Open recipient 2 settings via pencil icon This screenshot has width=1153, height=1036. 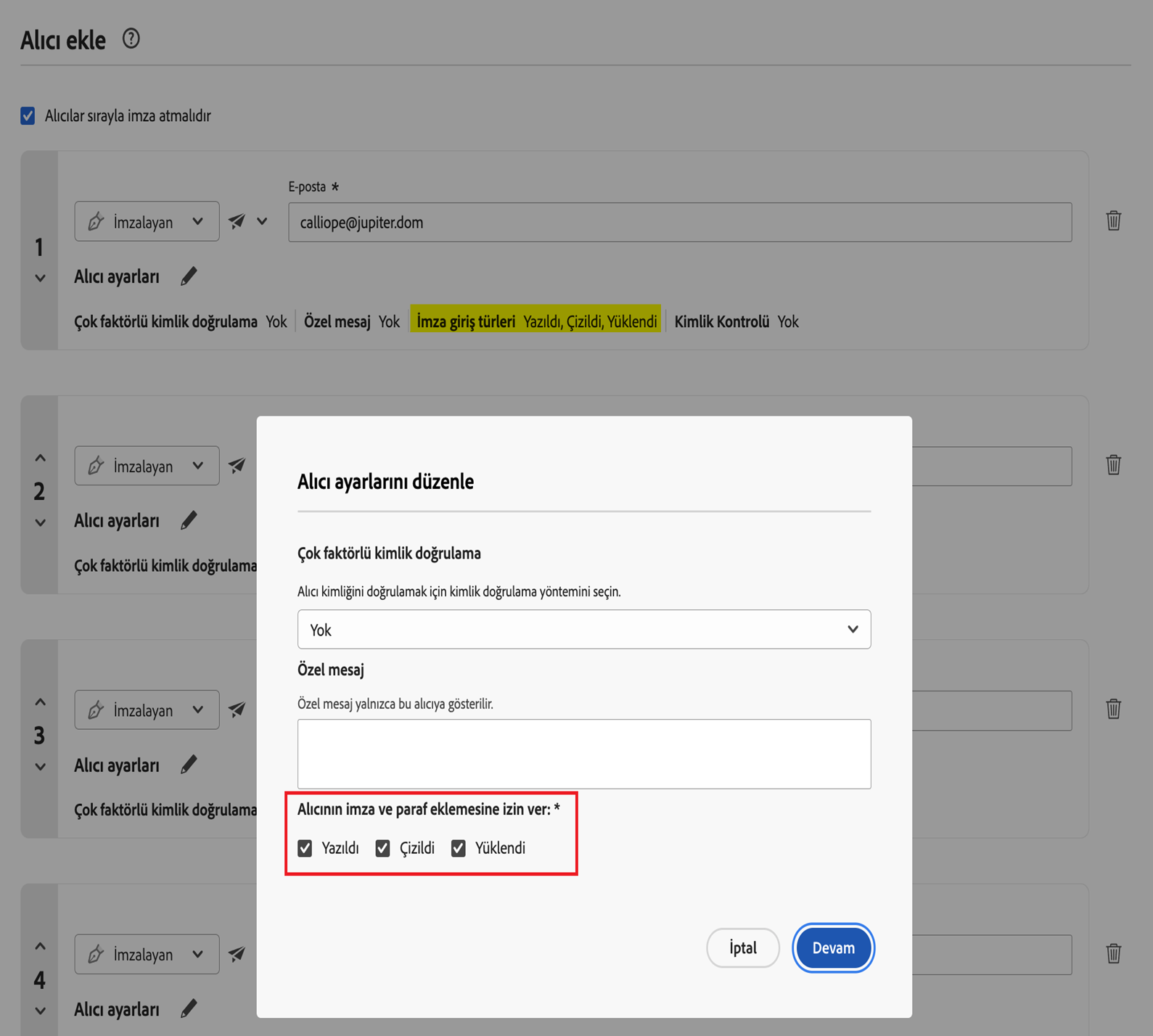189,521
